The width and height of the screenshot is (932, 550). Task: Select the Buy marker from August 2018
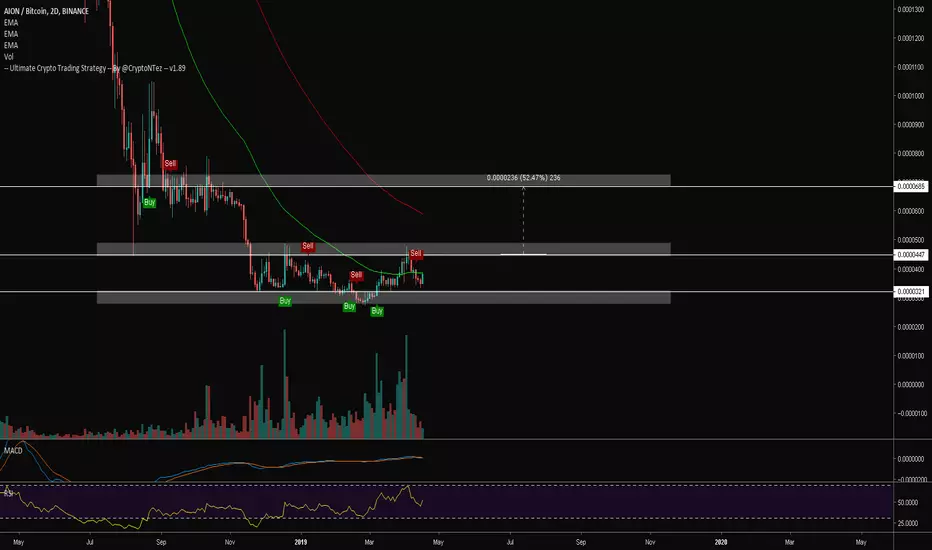pos(149,202)
